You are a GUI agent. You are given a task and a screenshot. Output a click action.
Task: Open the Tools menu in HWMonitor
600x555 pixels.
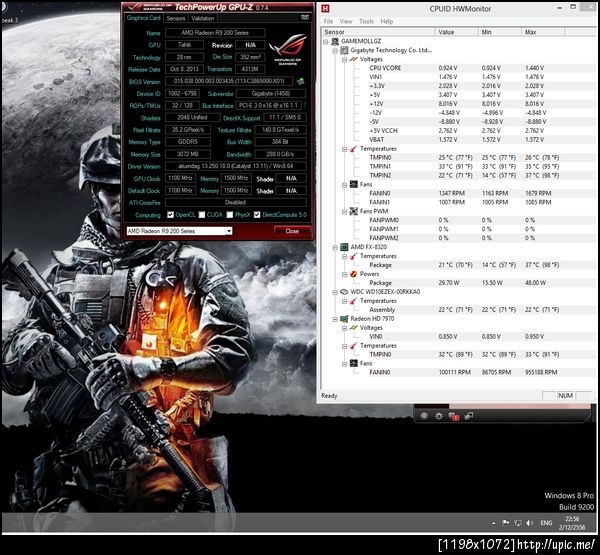click(x=366, y=21)
